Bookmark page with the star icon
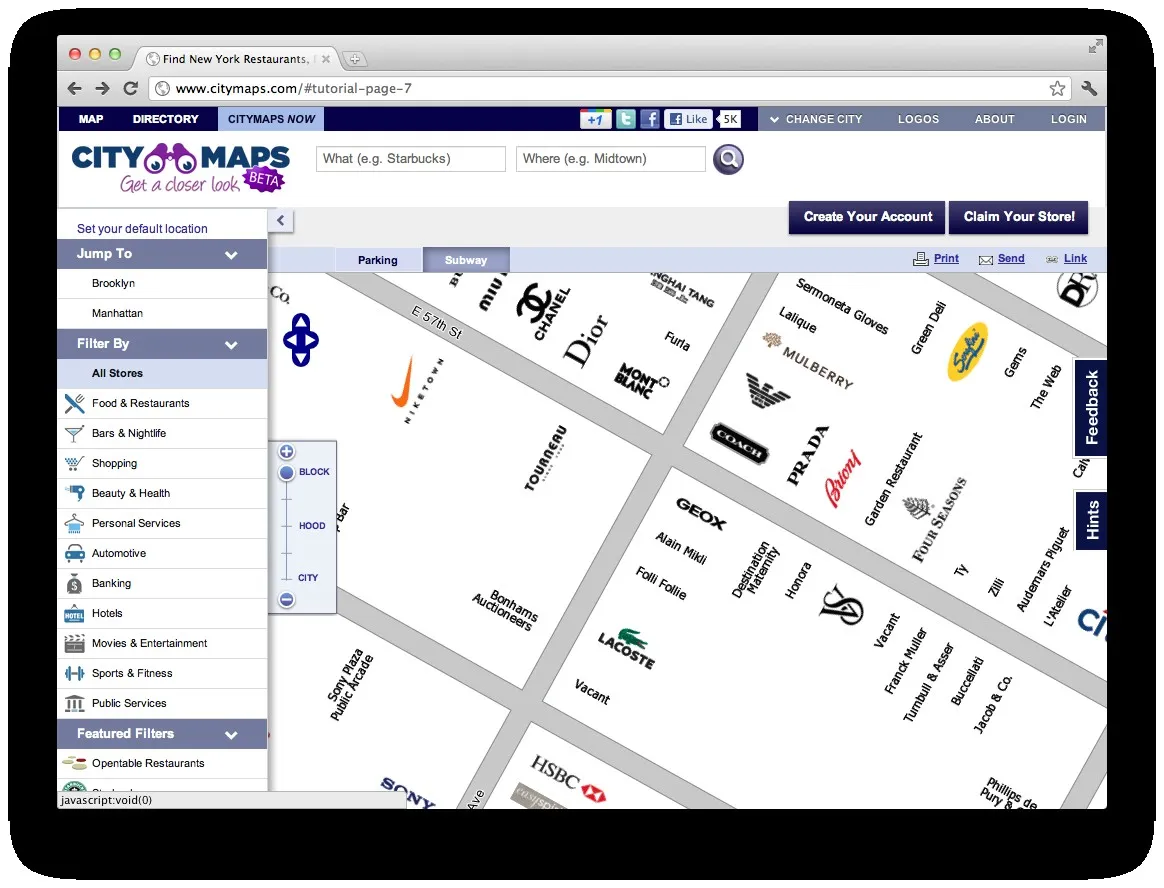Screen dimensions: 1164x888 point(1057,88)
